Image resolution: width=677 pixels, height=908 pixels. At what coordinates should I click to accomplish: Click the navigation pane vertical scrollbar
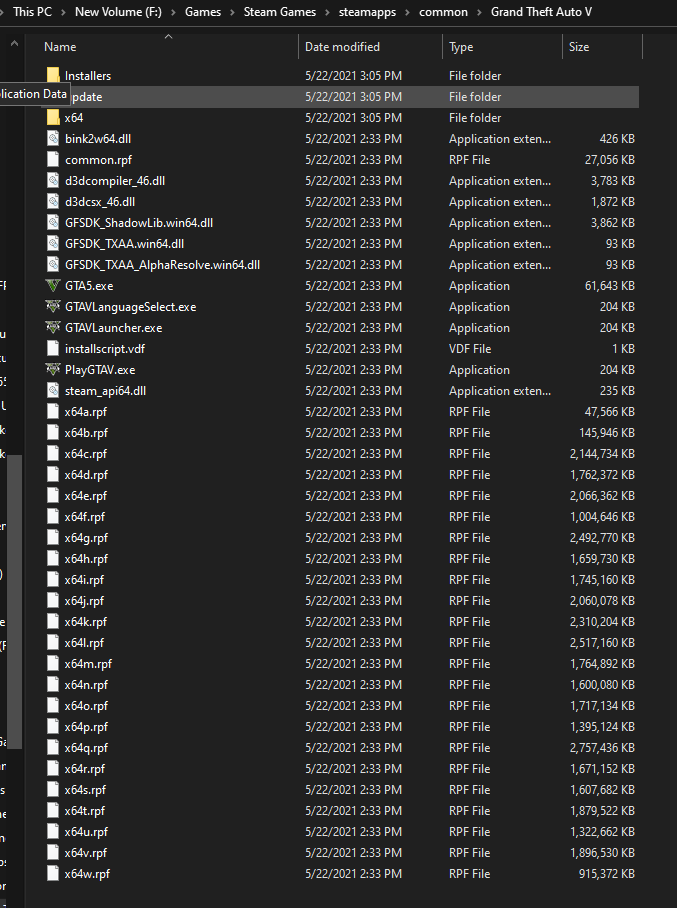pyautogui.click(x=14, y=601)
